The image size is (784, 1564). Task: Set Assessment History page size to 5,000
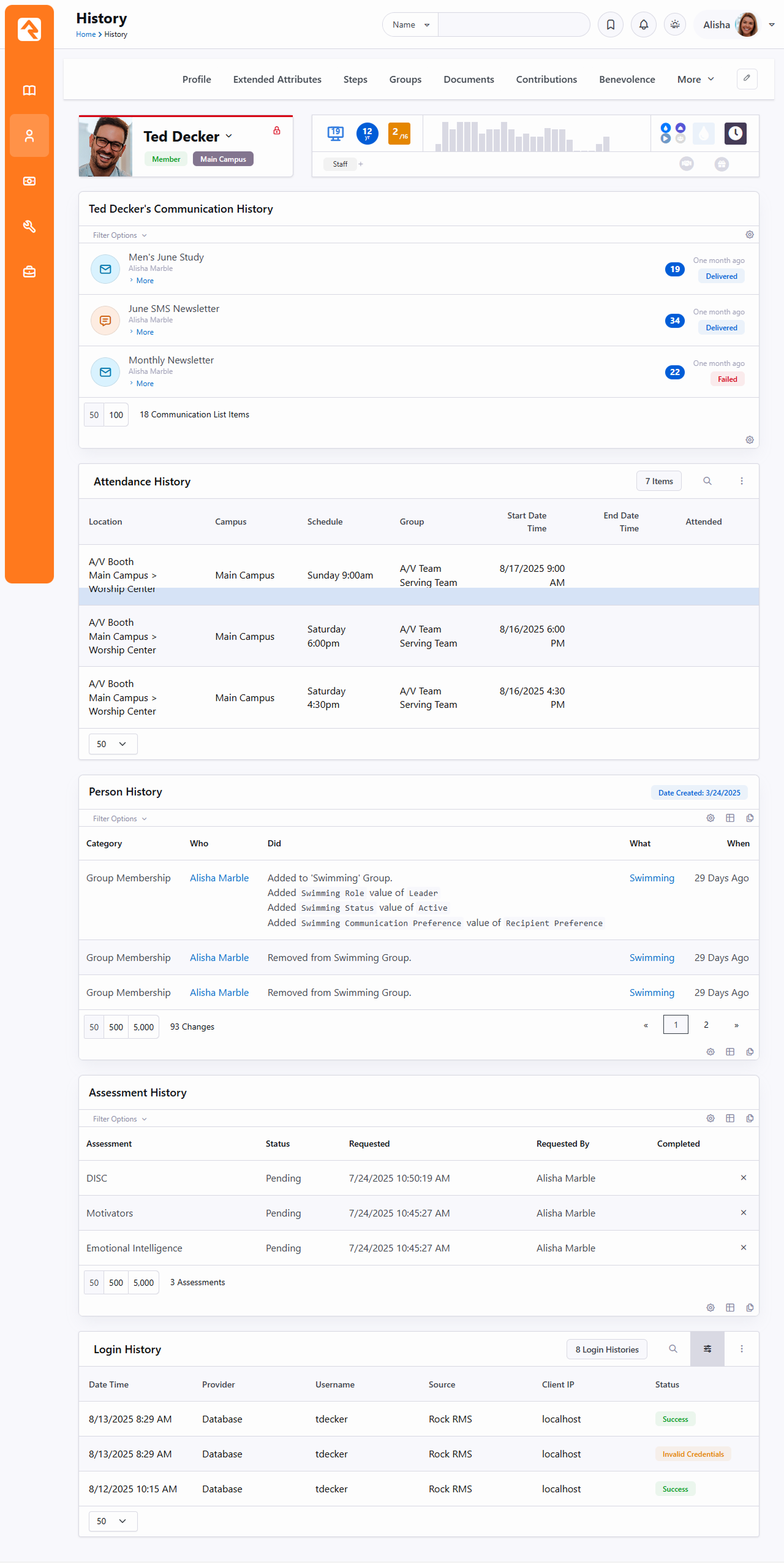143,1283
